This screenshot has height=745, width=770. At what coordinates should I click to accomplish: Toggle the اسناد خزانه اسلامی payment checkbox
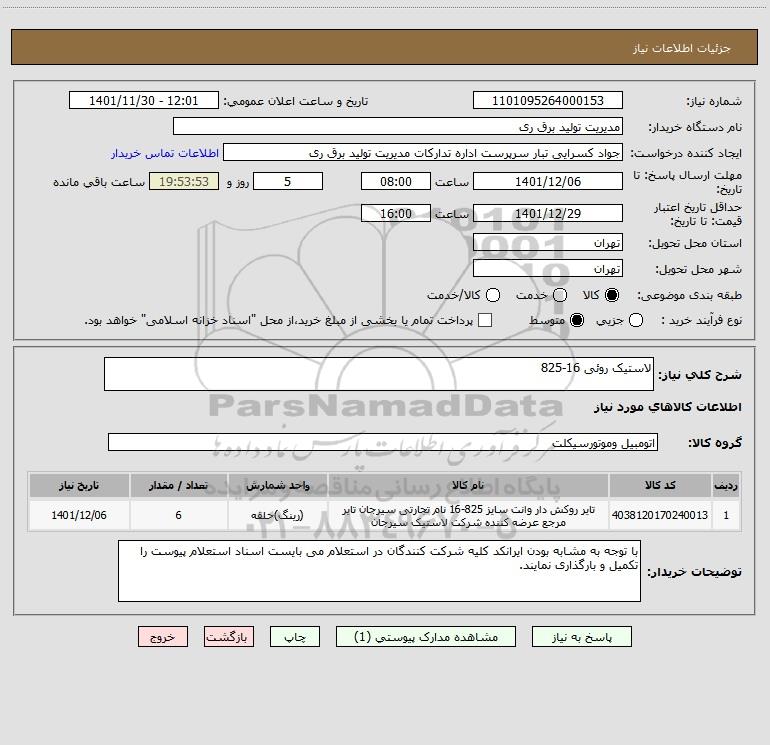coord(485,320)
